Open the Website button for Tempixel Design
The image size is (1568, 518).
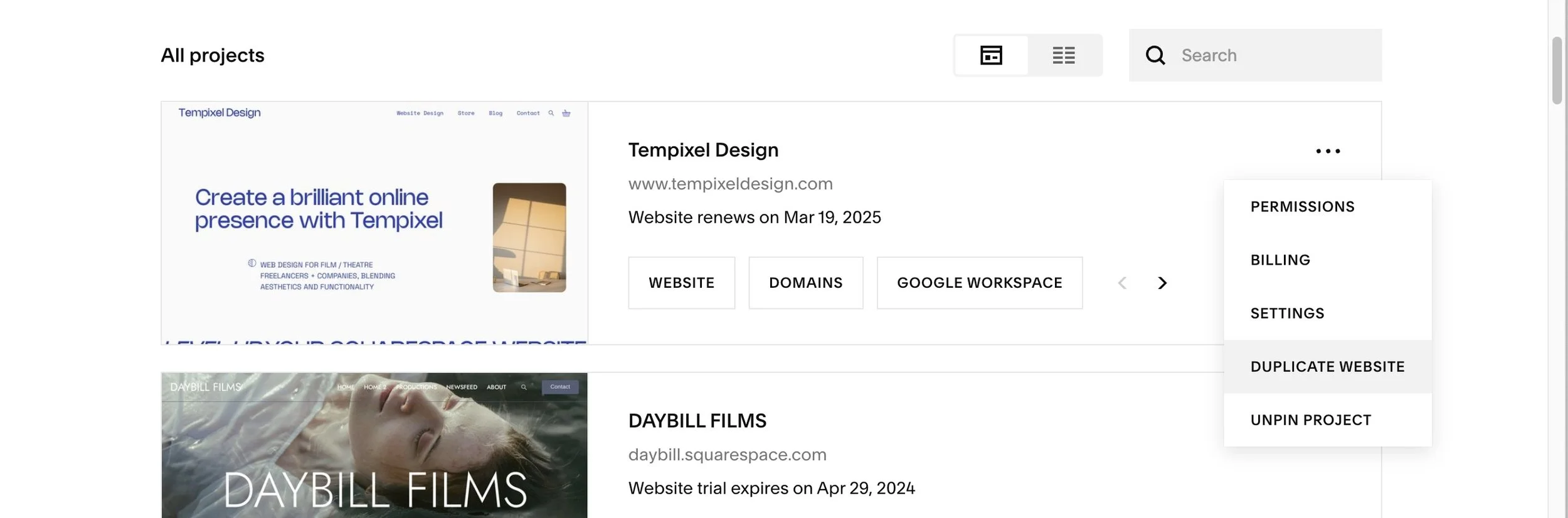click(x=682, y=283)
